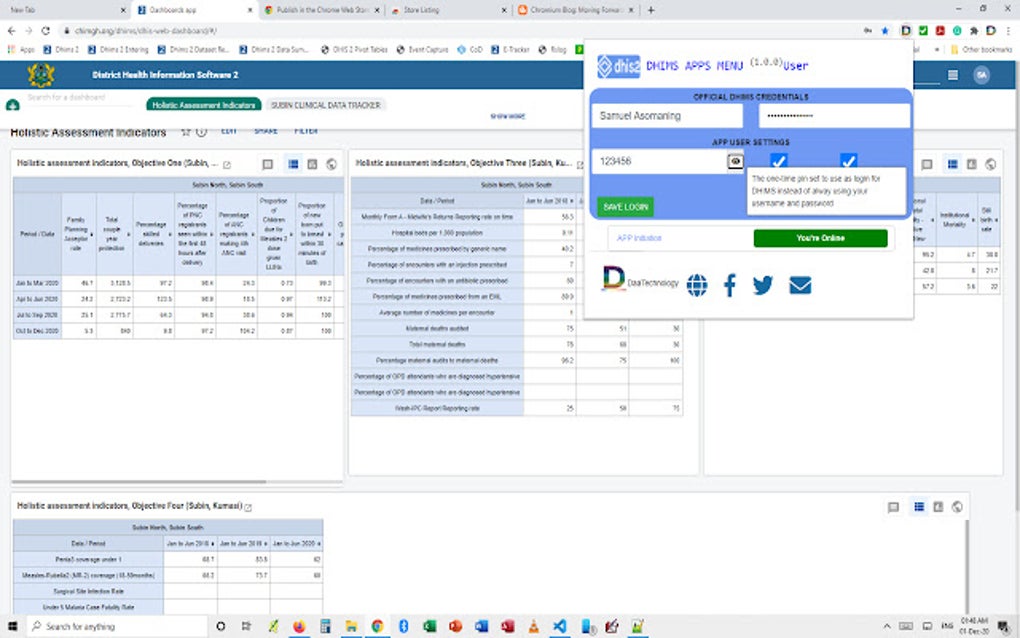Viewport: 1020px width, 638px height.
Task: Open Chrome's three-dot customize menu
Action: (1008, 31)
